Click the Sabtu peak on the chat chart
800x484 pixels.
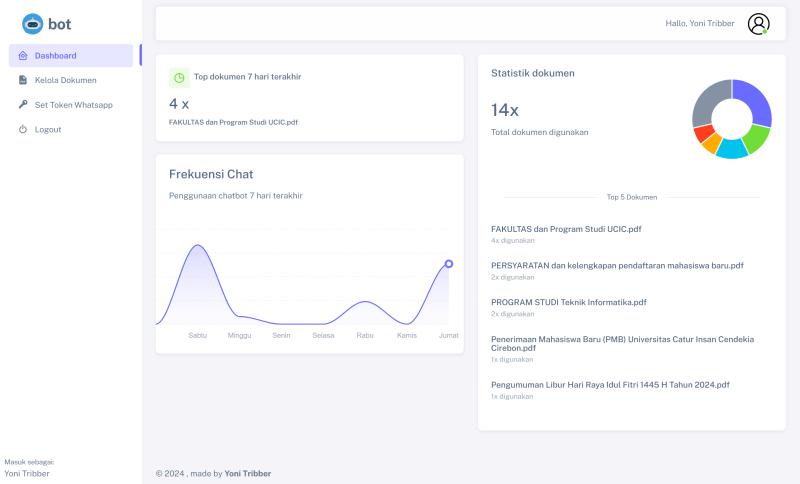198,246
